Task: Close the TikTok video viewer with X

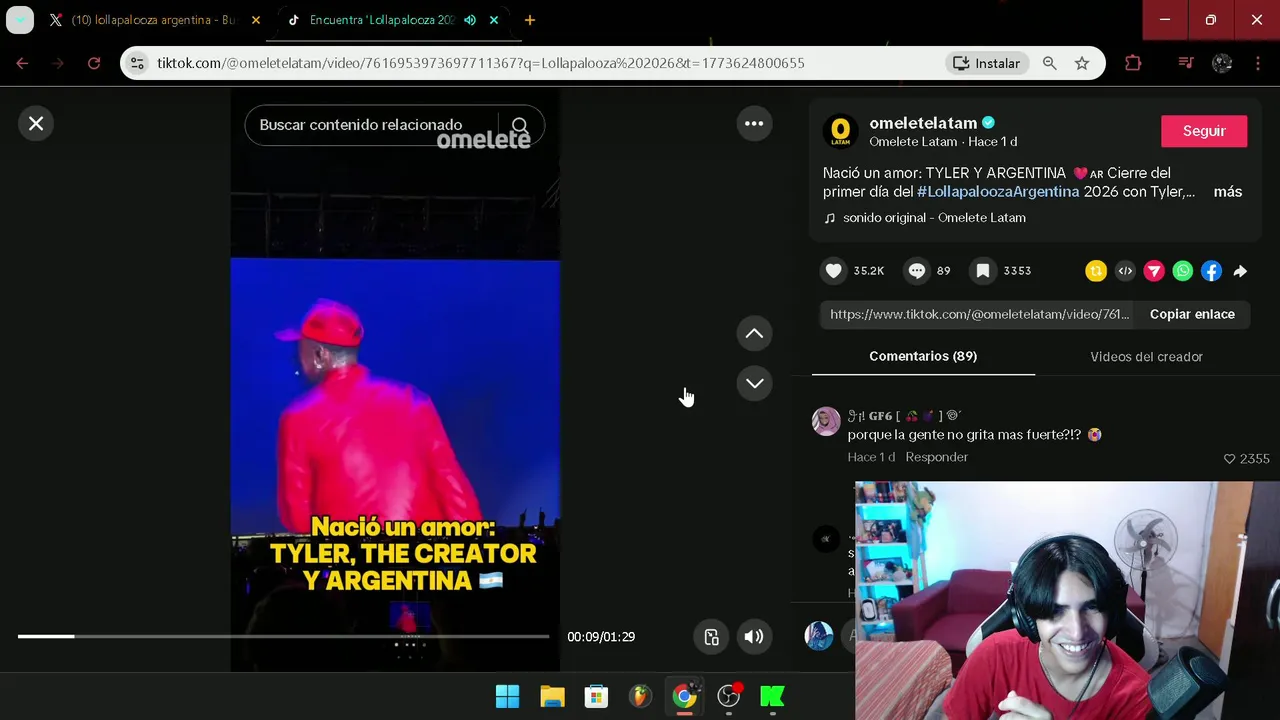Action: pos(36,124)
